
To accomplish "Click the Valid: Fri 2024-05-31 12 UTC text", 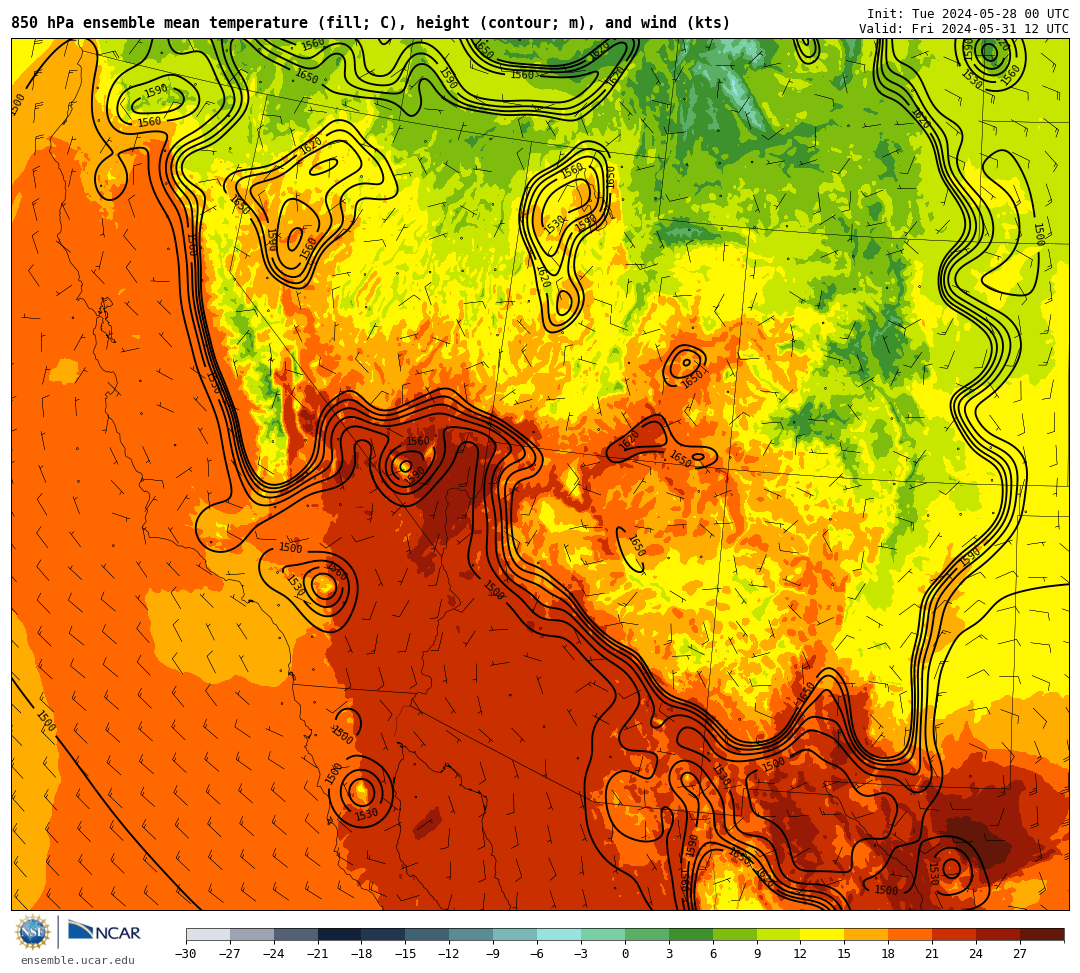I will [x=964, y=29].
